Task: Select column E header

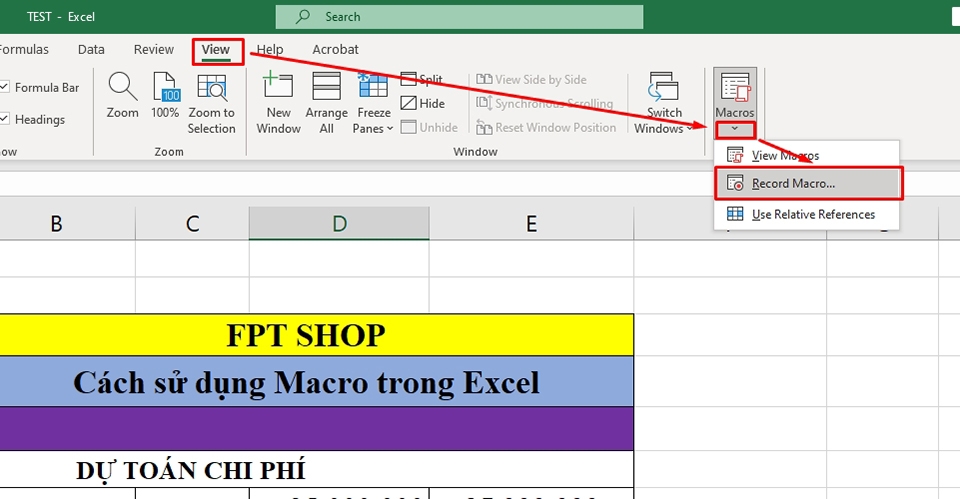Action: [x=531, y=223]
